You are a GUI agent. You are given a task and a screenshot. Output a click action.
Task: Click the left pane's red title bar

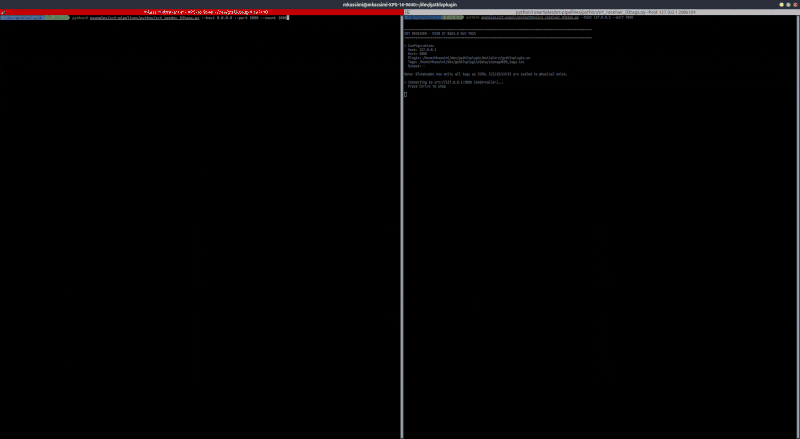pos(200,12)
